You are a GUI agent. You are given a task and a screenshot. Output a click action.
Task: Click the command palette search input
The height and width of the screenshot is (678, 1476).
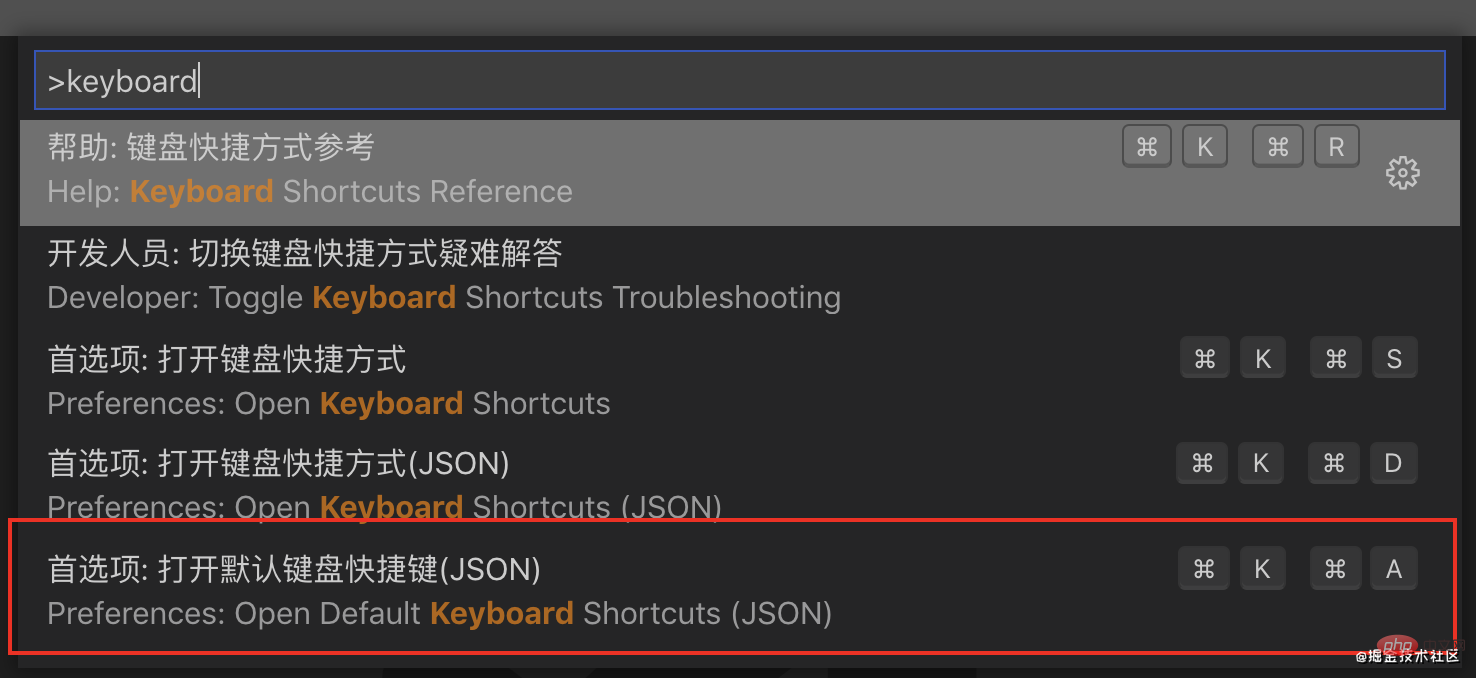[738, 80]
